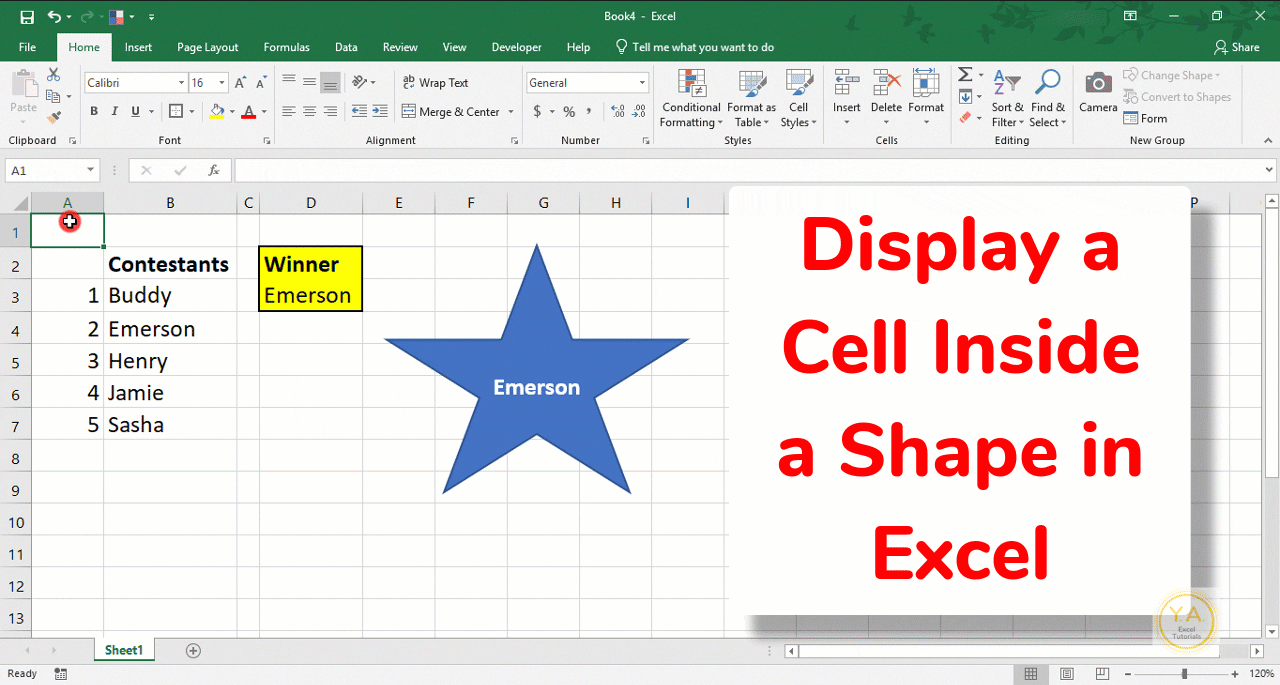Toggle Bold formatting
Screen dimensions: 1280x685
(93, 111)
